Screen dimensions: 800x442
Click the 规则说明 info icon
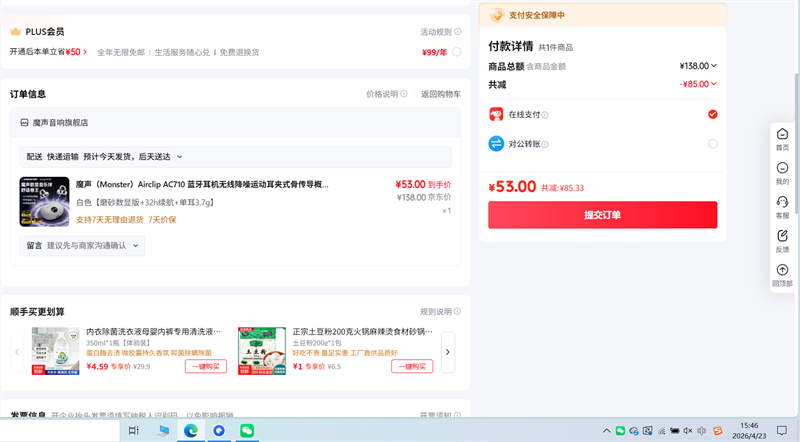pyautogui.click(x=458, y=311)
